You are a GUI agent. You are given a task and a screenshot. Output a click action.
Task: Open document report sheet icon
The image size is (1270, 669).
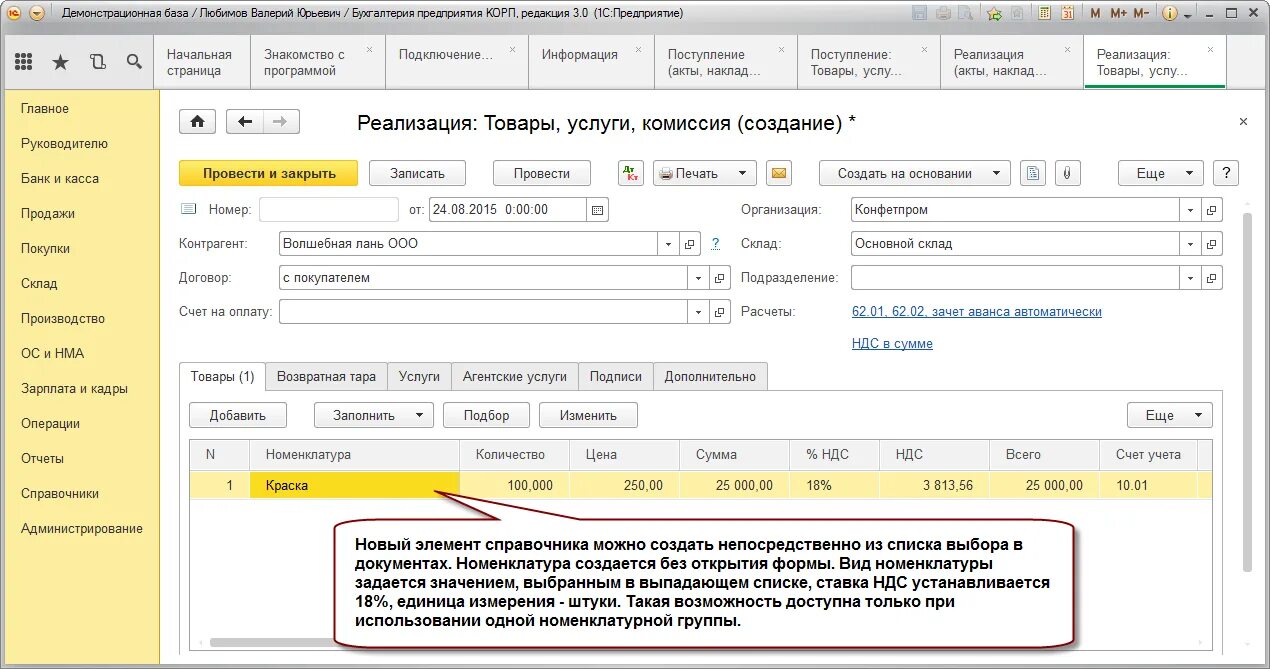pyautogui.click(x=1033, y=173)
